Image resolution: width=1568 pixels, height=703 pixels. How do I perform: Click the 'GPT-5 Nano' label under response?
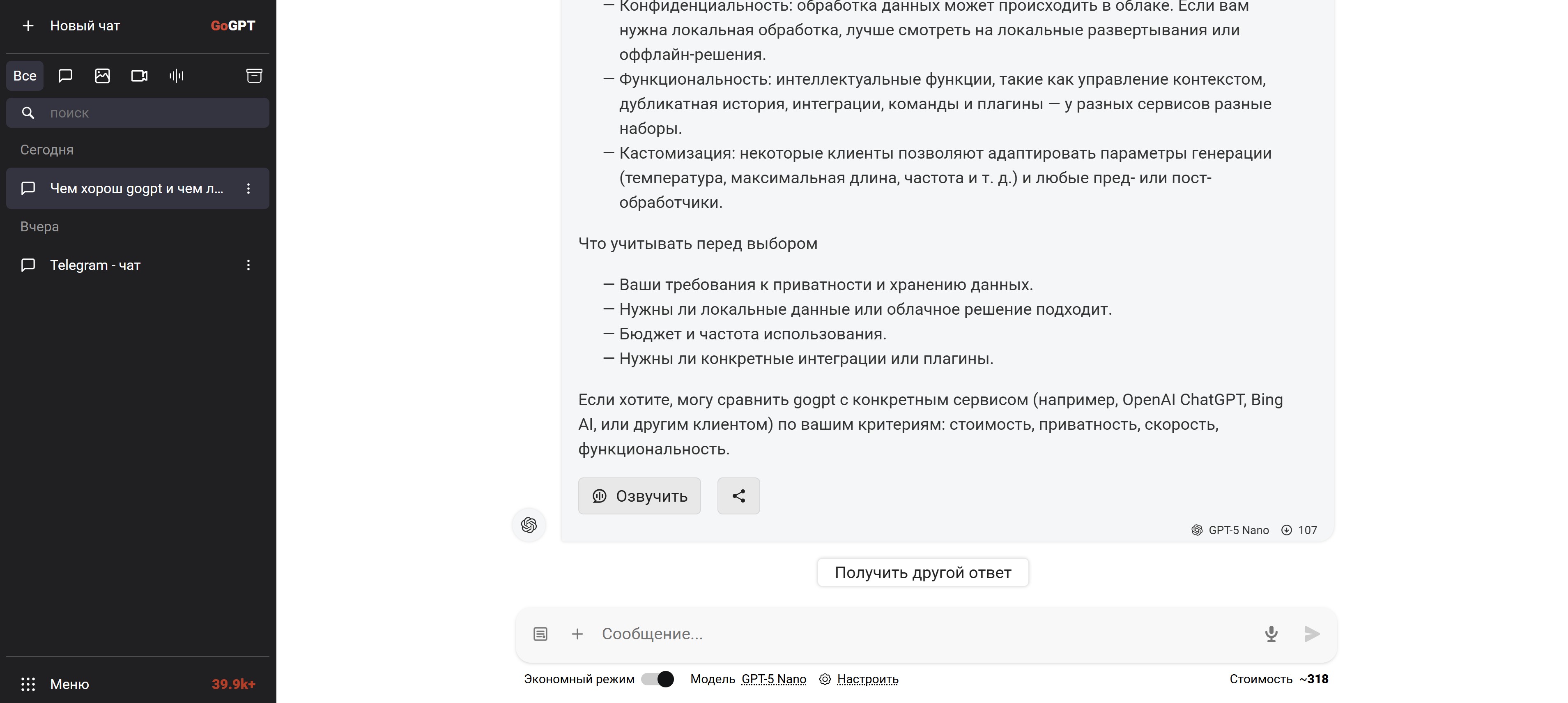click(1239, 530)
